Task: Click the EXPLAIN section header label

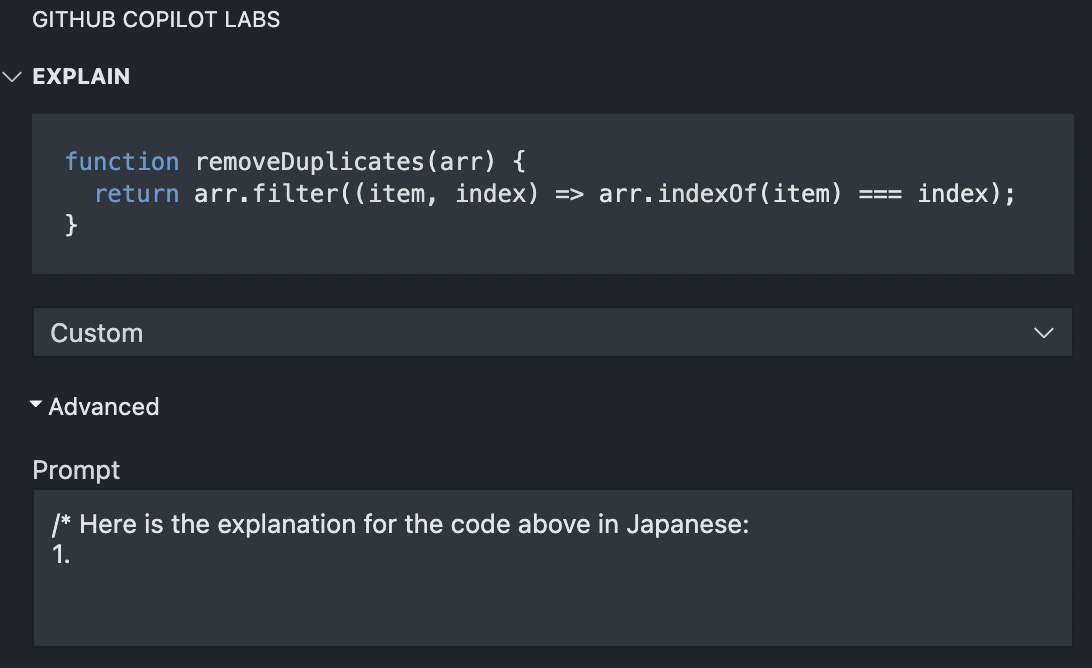Action: pyautogui.click(x=81, y=76)
